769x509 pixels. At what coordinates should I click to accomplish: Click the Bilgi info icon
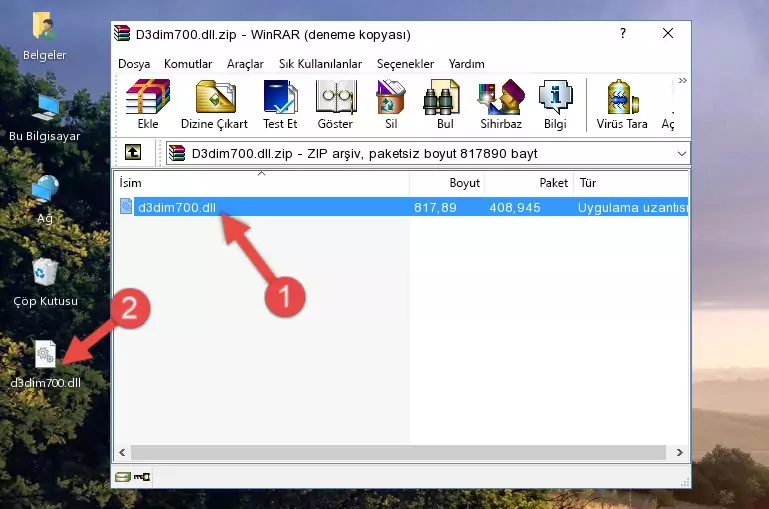pyautogui.click(x=555, y=103)
